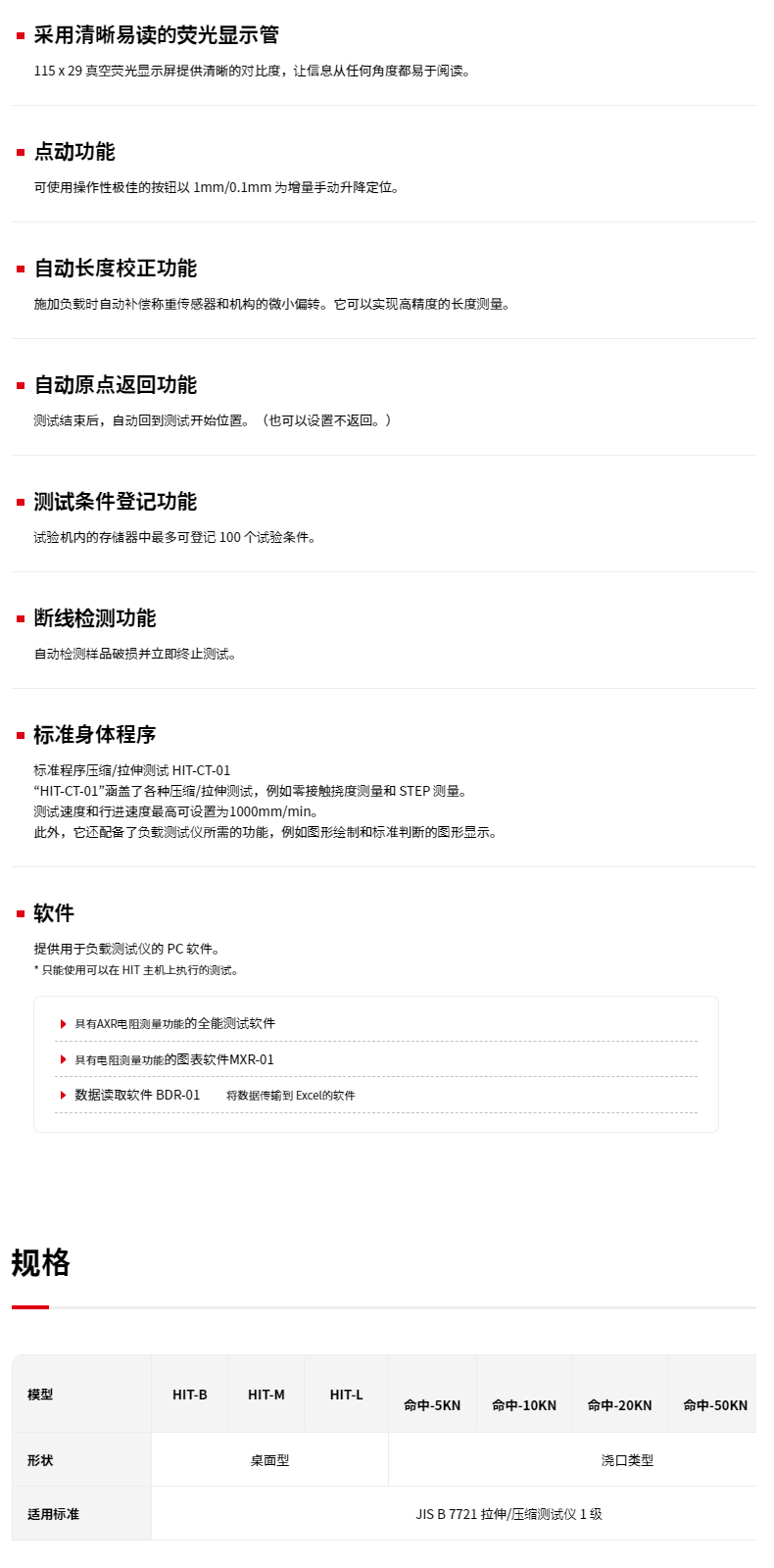Screen dimensions: 774x1568
Task: Select the HIT-B column header
Action: click(x=190, y=1395)
